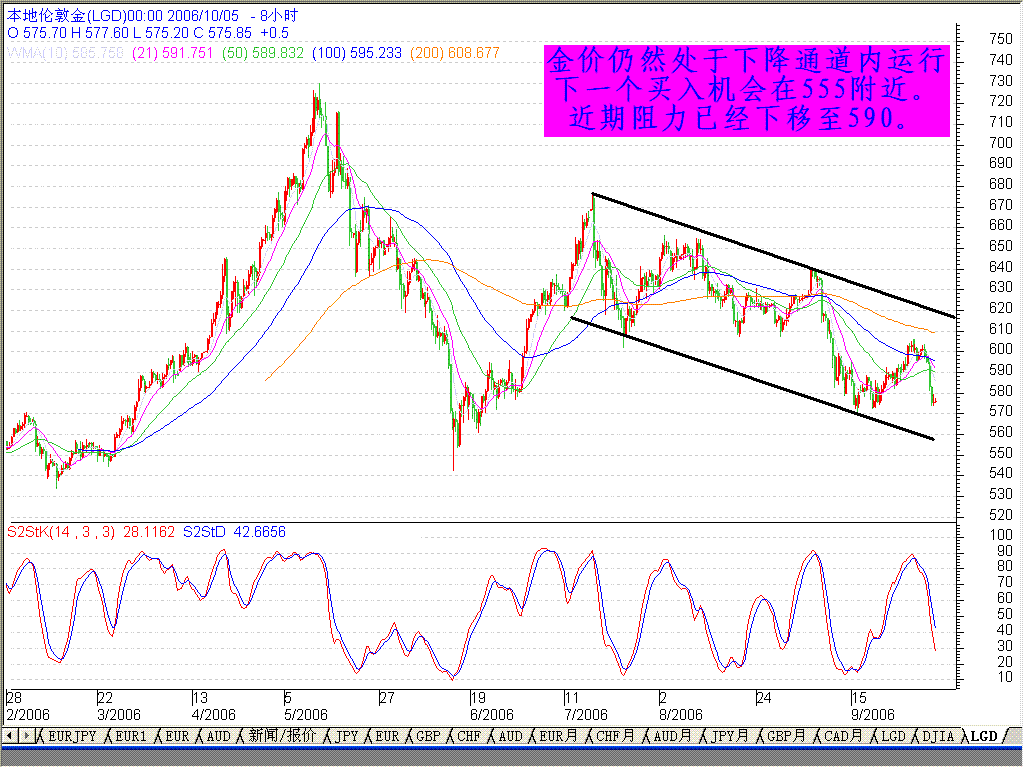Screen dimensions: 1024x768
Task: Open the CHF tab
Action: click(x=468, y=736)
